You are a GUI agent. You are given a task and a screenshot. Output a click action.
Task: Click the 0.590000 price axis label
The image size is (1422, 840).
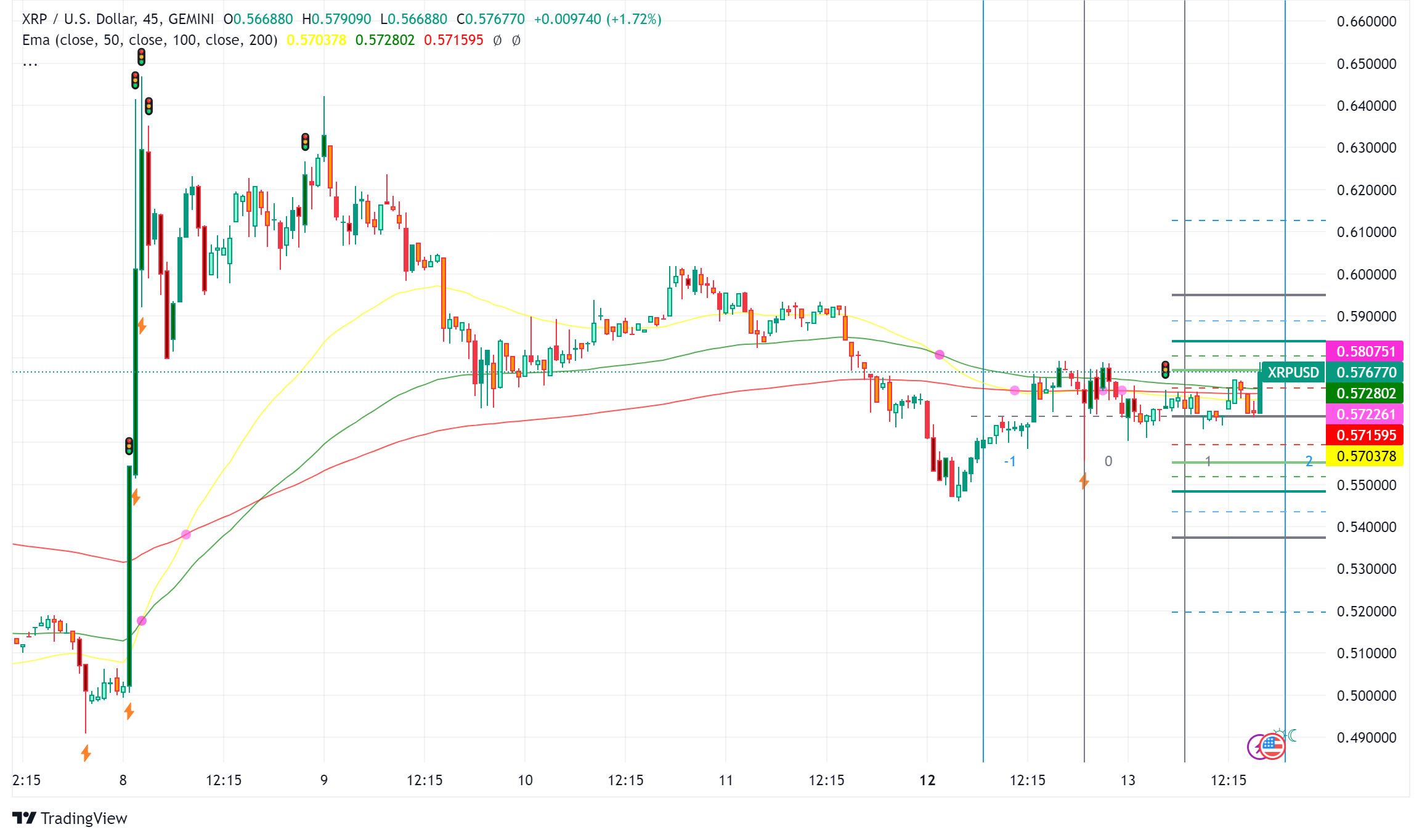[1366, 316]
